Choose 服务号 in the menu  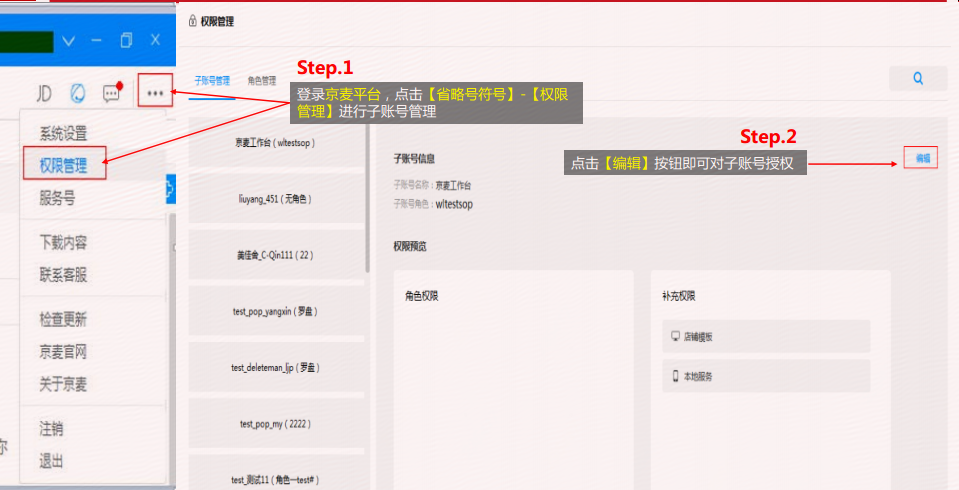tap(57, 198)
